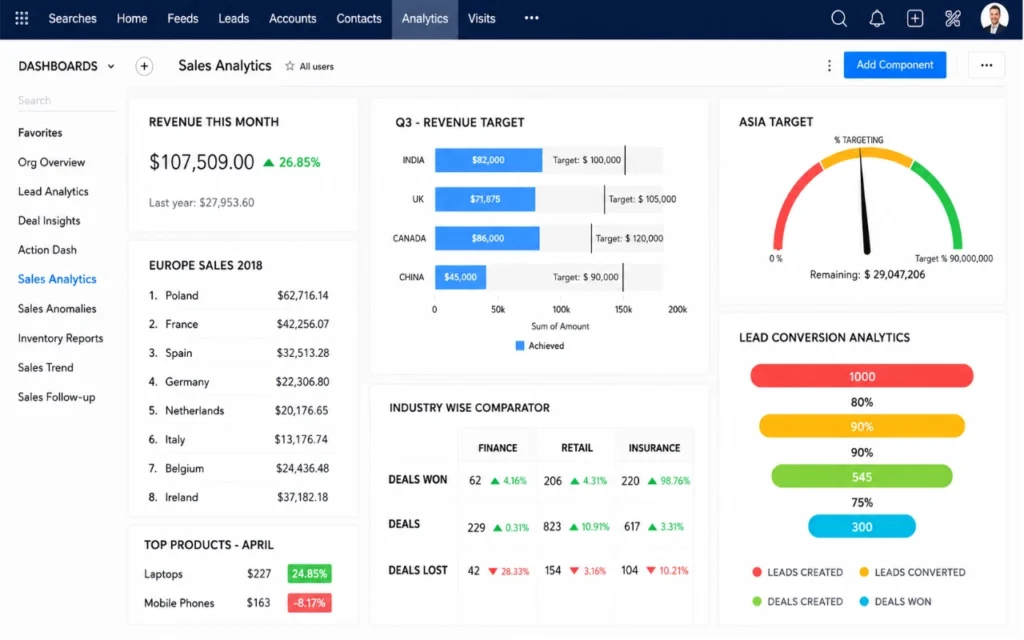Toggle the Achieved legend swatch
The image size is (1024, 640).
click(x=520, y=345)
